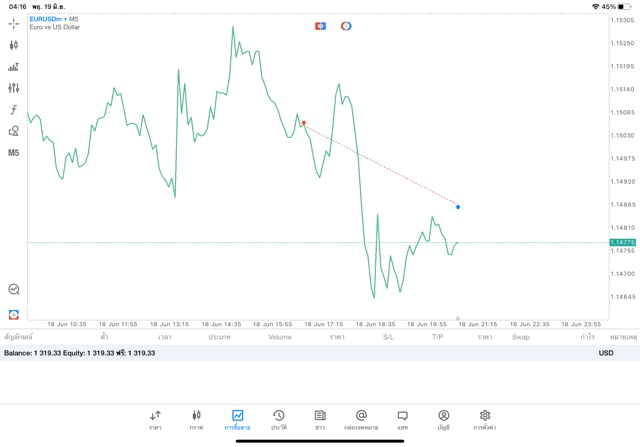
Task: Switch to the ราคา quotes tab
Action: pyautogui.click(x=155, y=419)
